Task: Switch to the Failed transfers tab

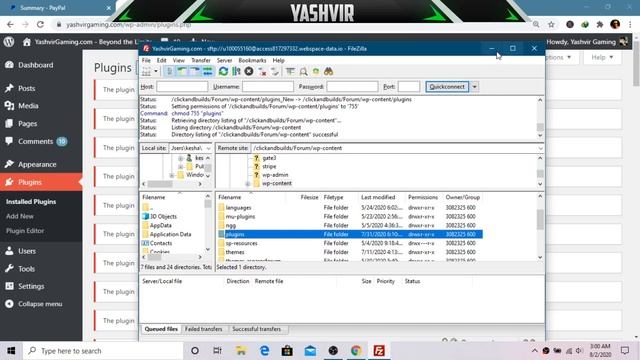Action: [203, 329]
